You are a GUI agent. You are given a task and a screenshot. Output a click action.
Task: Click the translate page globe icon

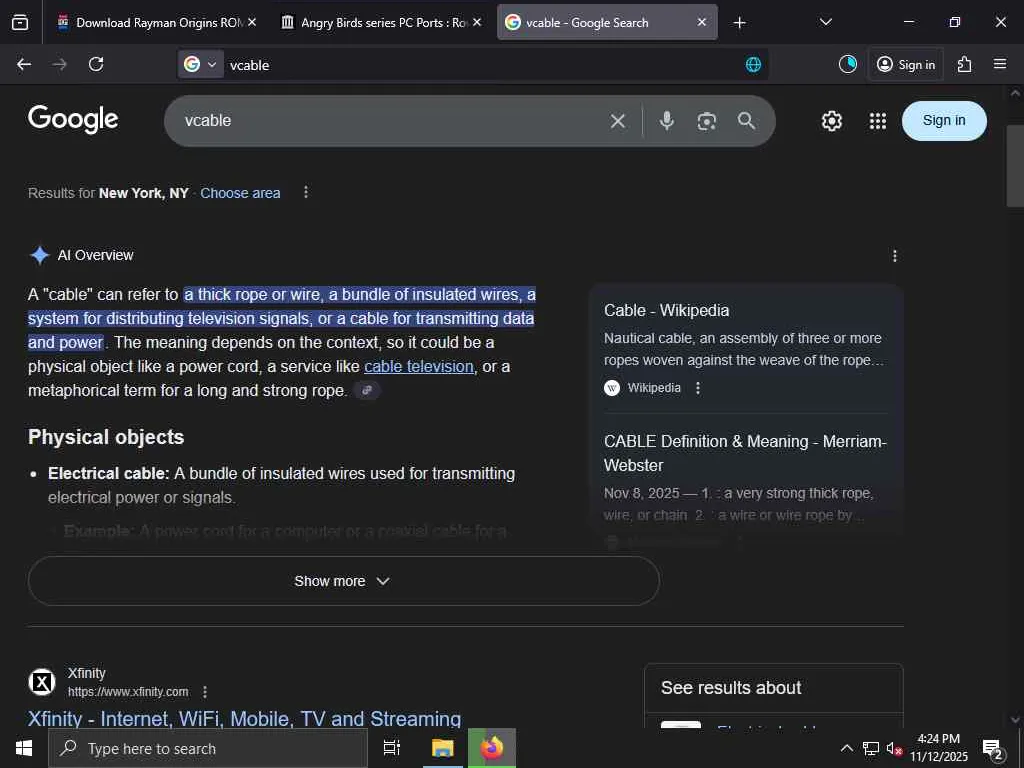tap(753, 64)
